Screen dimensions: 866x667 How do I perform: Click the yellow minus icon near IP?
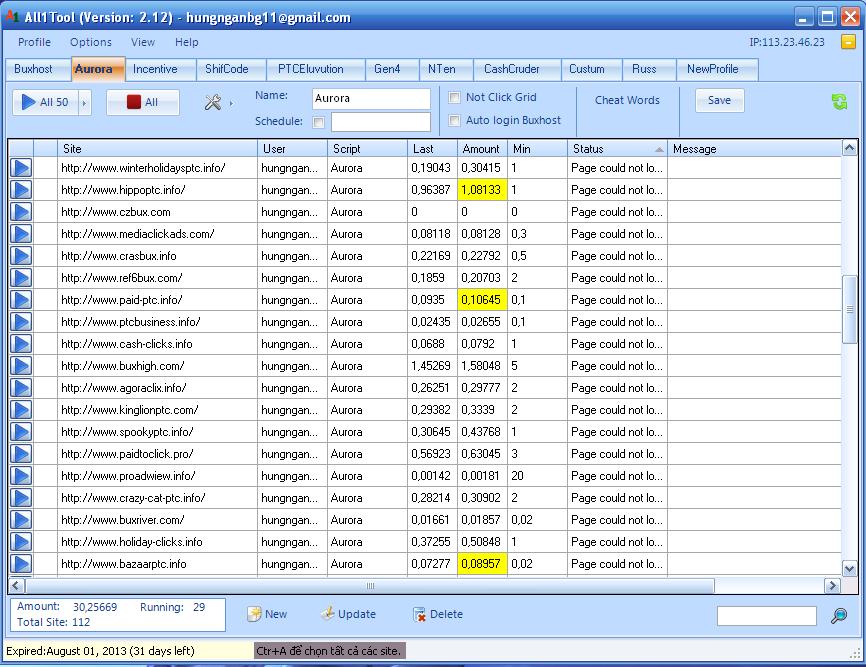[x=848, y=42]
